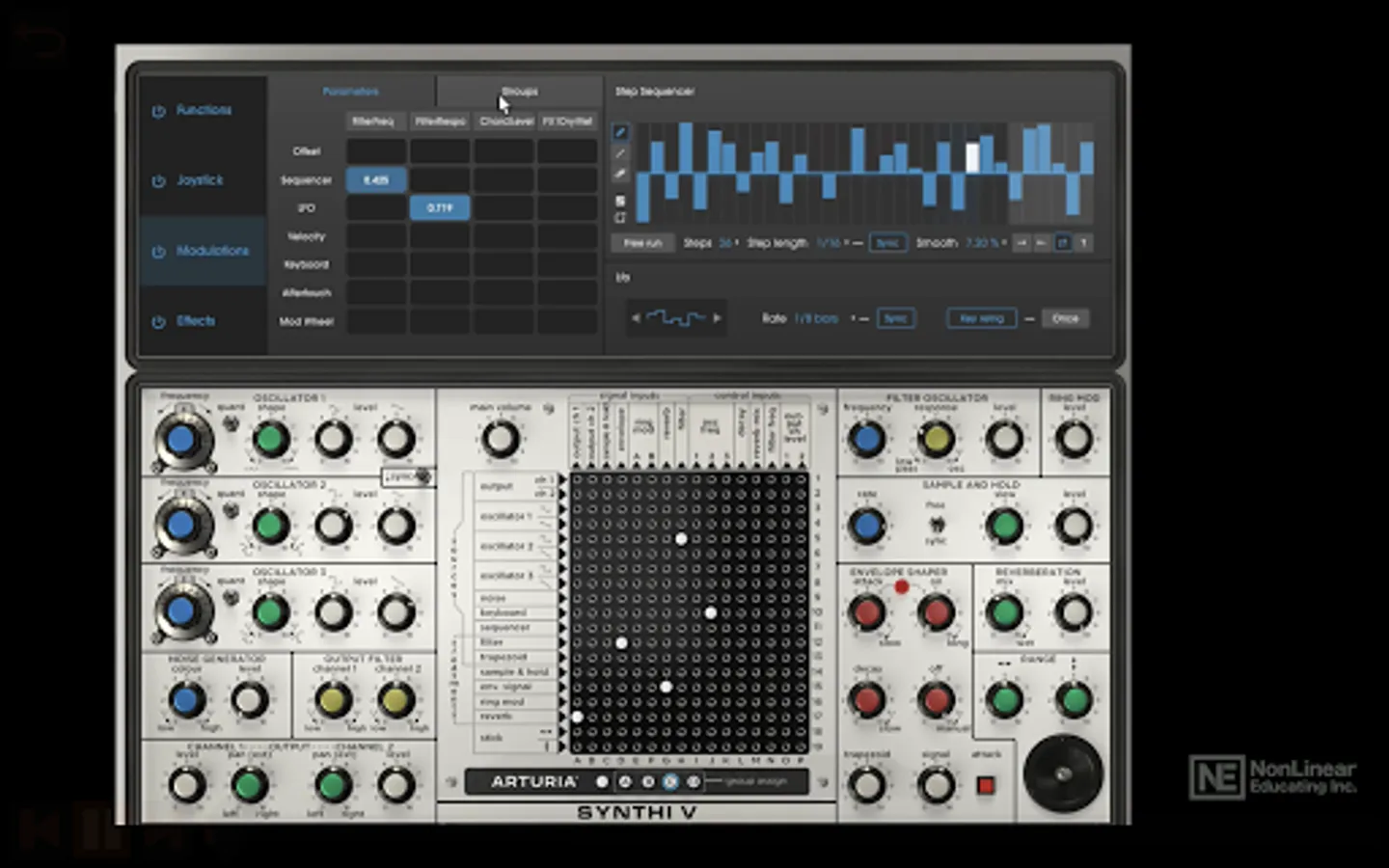The height and width of the screenshot is (868, 1389).
Task: Open the Functions panel tab
Action: (x=204, y=110)
